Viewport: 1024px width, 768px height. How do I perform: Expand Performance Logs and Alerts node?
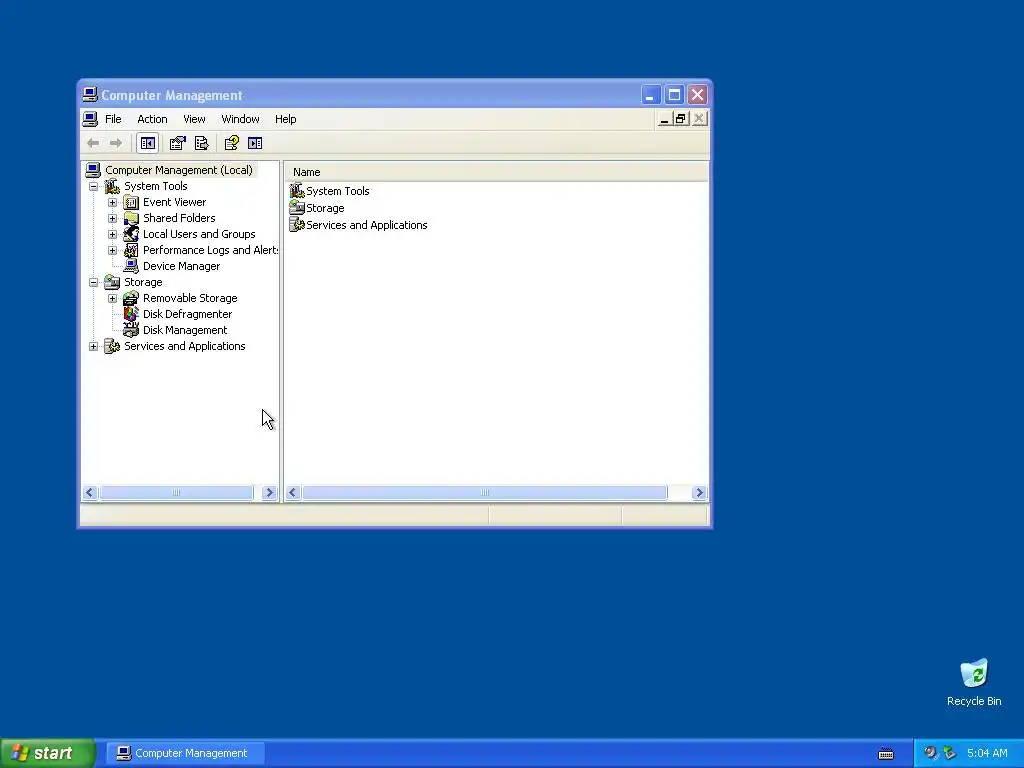click(x=112, y=250)
